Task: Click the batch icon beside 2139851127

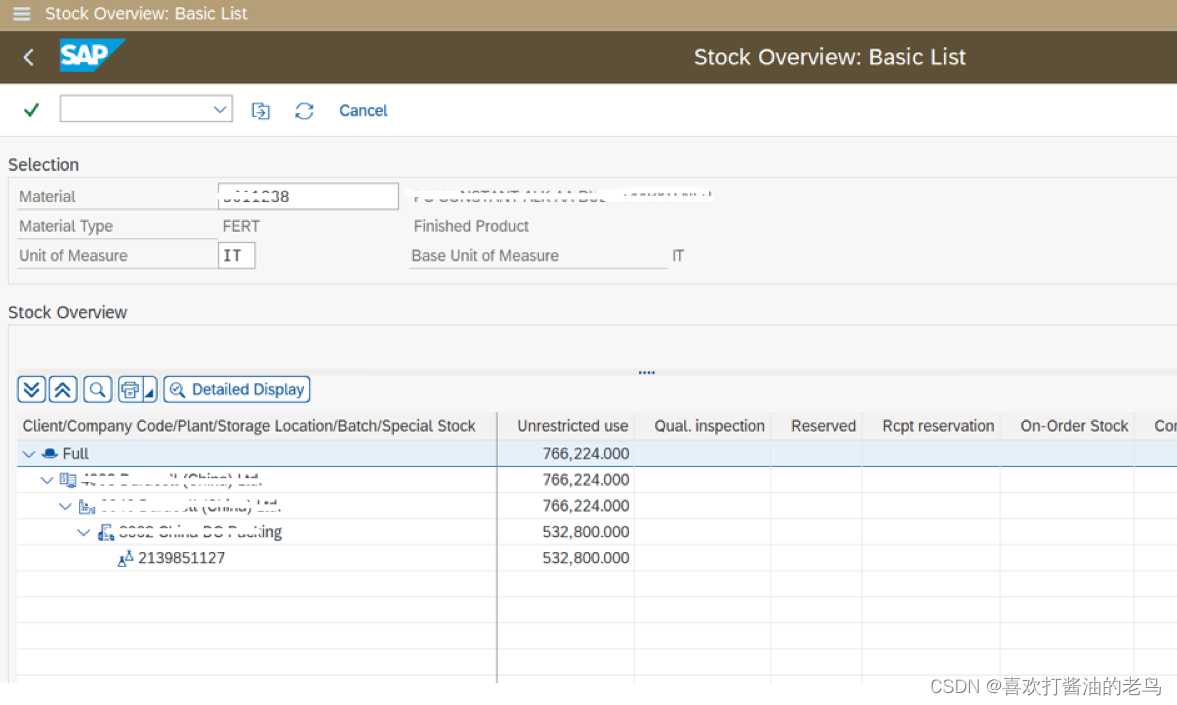Action: [125, 559]
